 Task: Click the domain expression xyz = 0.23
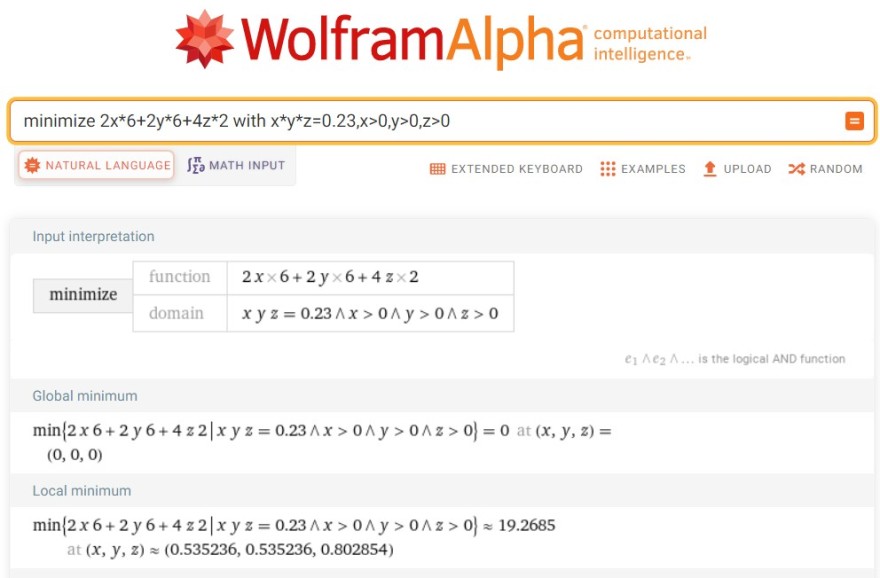coord(370,313)
